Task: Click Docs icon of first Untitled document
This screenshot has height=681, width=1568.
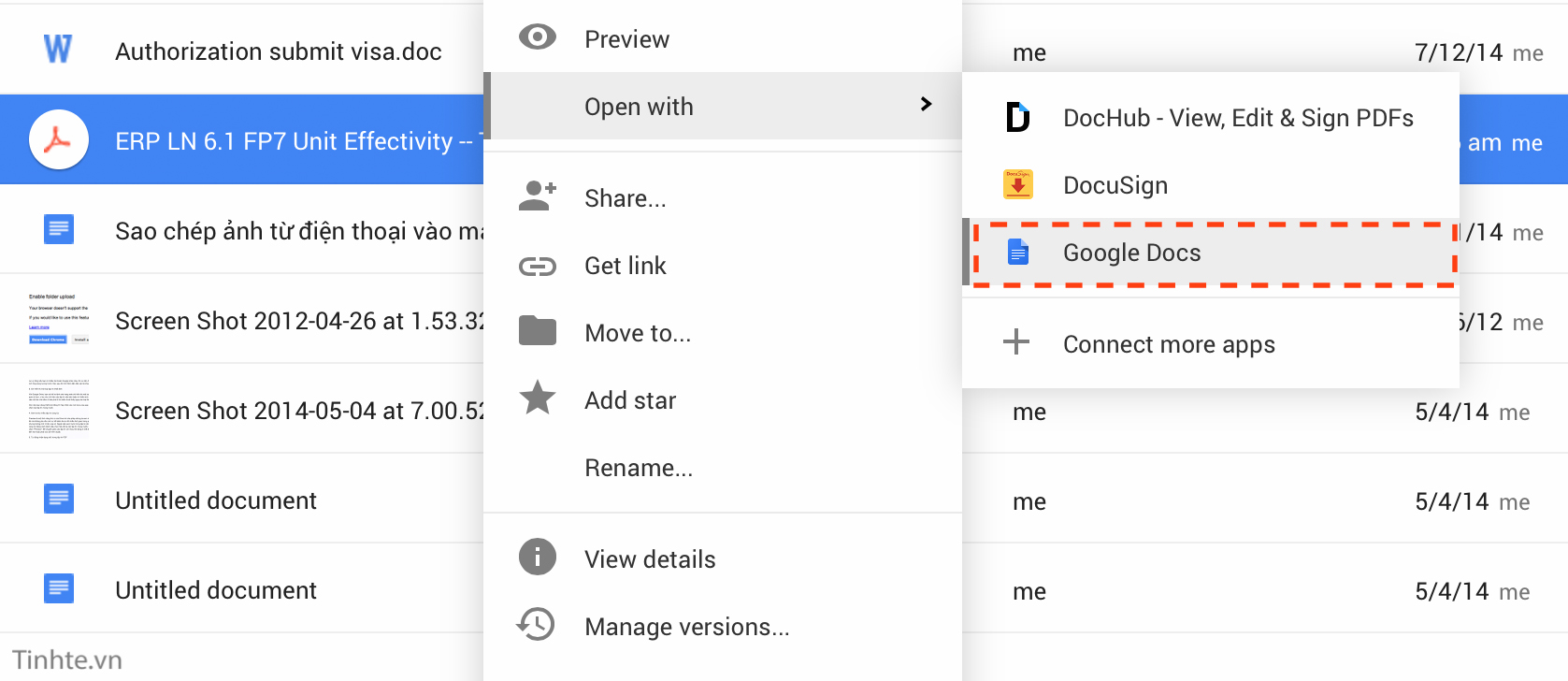Action: click(59, 499)
